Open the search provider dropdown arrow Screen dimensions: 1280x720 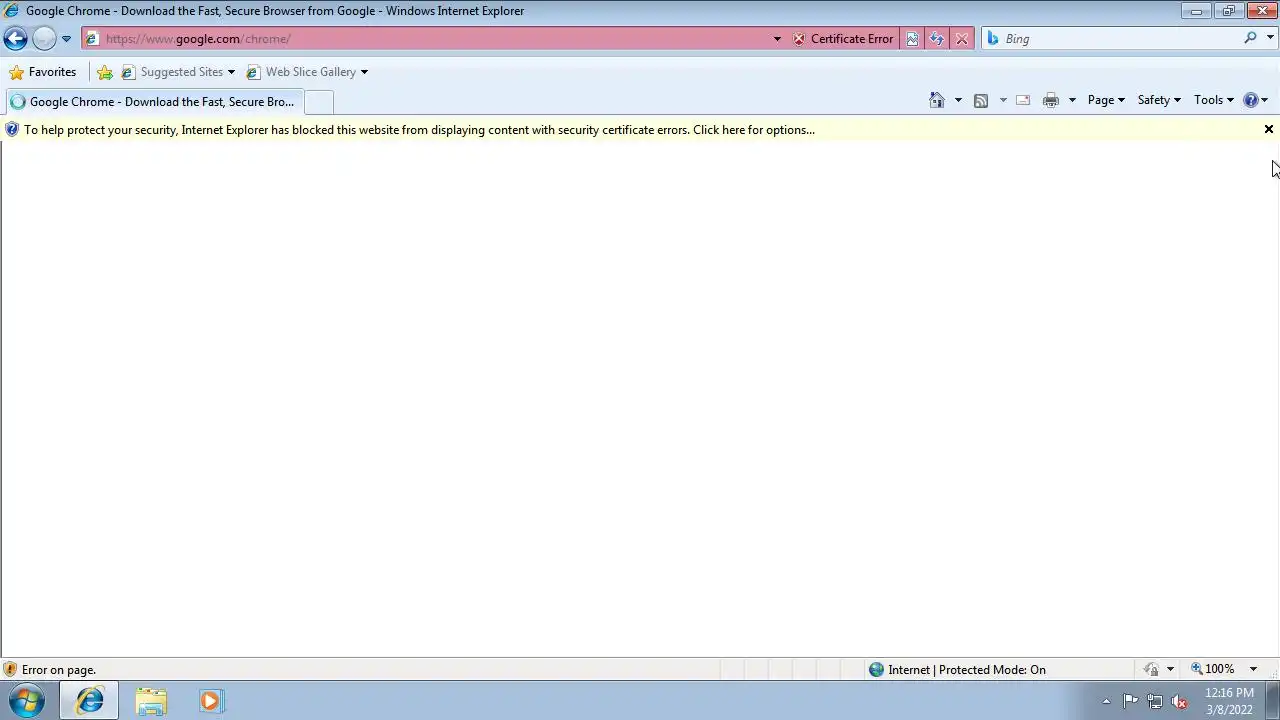[x=1271, y=38]
